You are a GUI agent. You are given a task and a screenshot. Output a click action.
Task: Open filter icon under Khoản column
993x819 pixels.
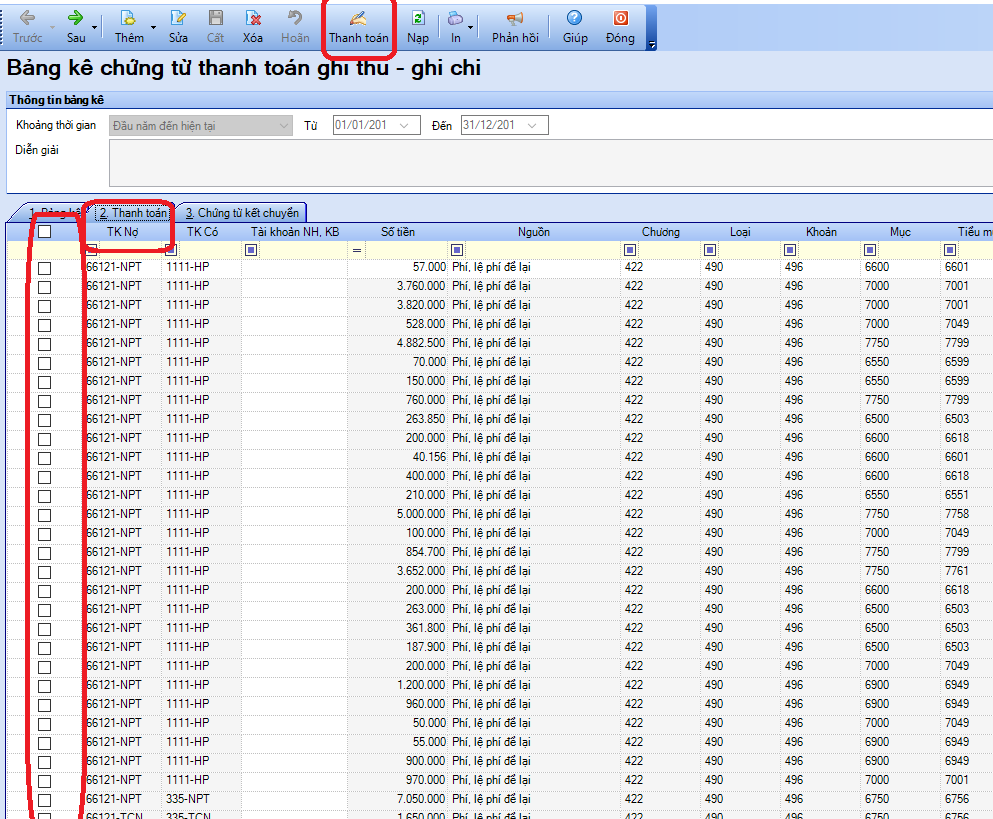point(790,250)
